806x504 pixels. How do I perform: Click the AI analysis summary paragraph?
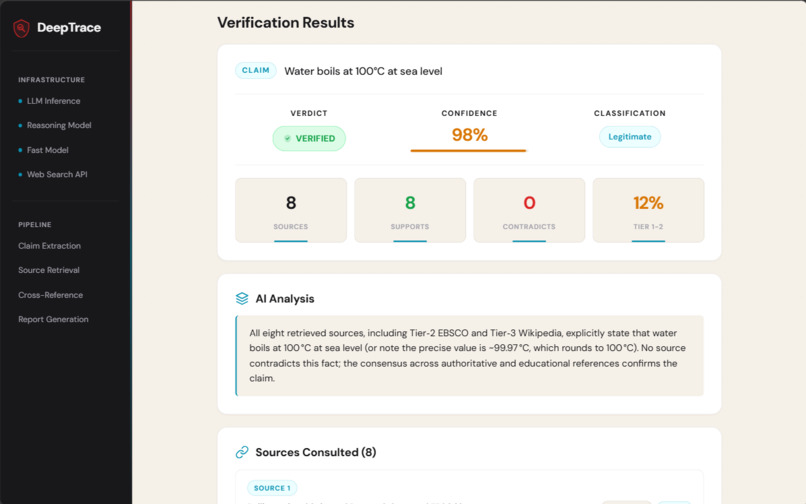click(469, 355)
